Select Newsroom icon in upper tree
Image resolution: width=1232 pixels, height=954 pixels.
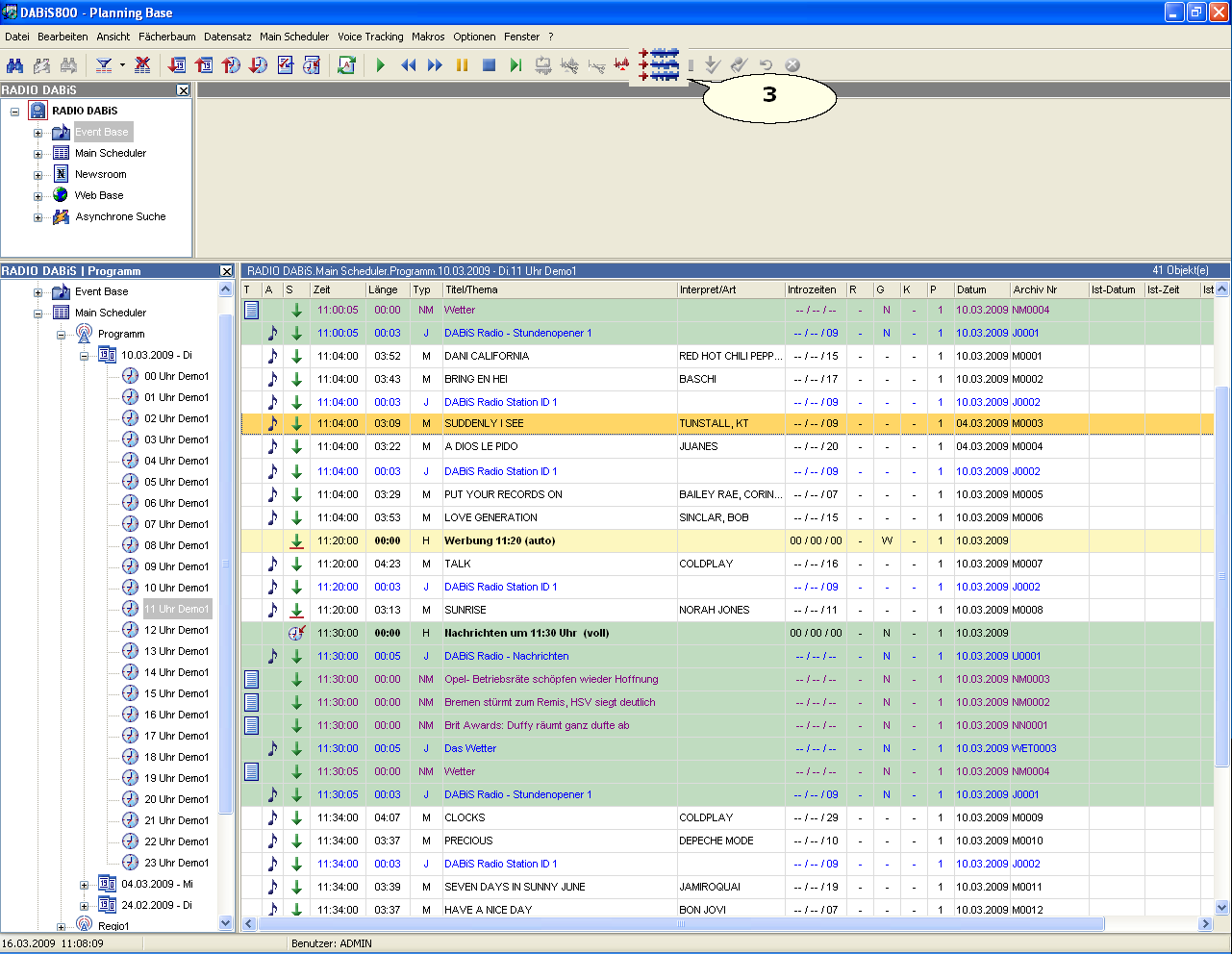(x=61, y=174)
